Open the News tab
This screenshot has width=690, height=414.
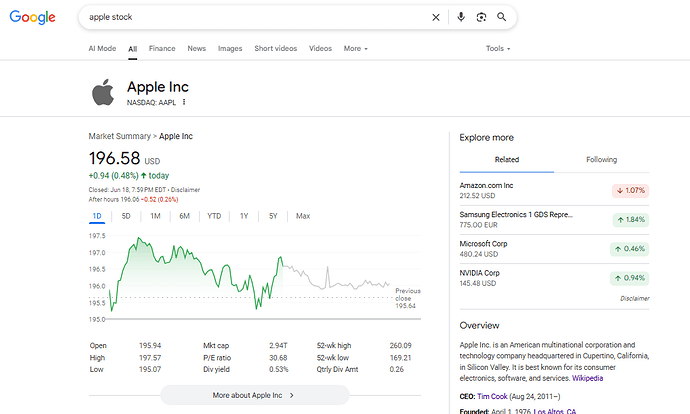196,48
